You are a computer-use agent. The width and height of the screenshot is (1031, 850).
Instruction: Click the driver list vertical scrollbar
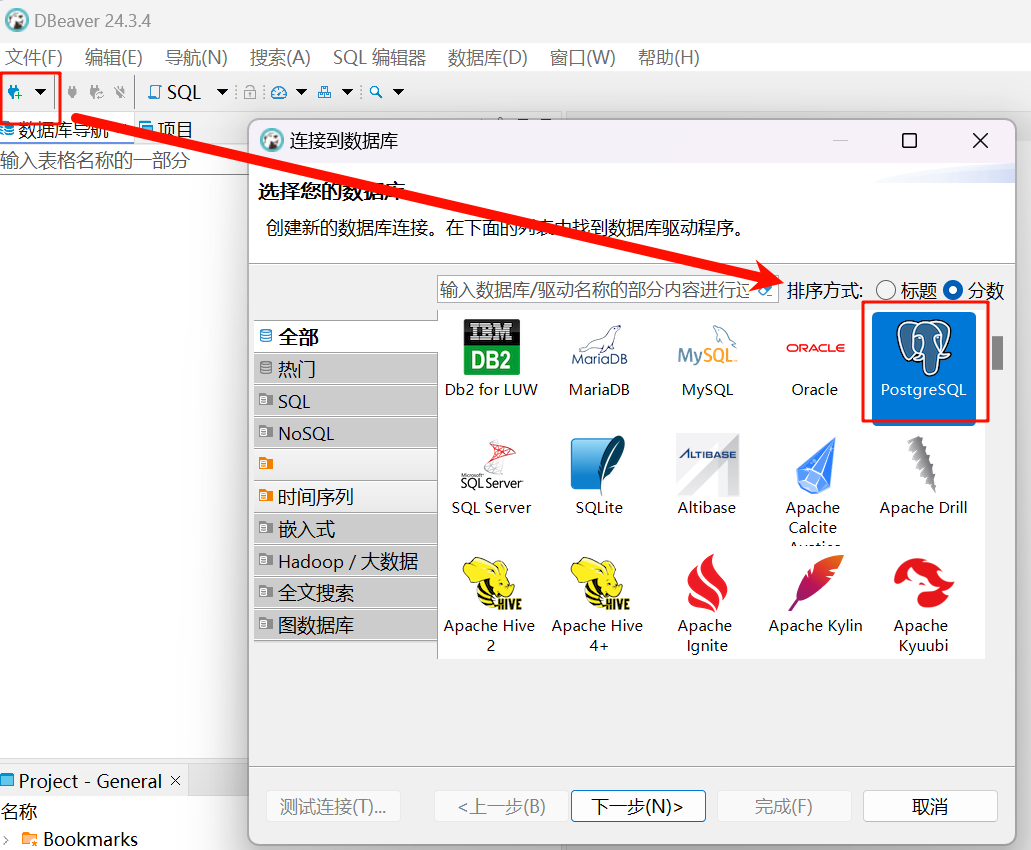997,353
